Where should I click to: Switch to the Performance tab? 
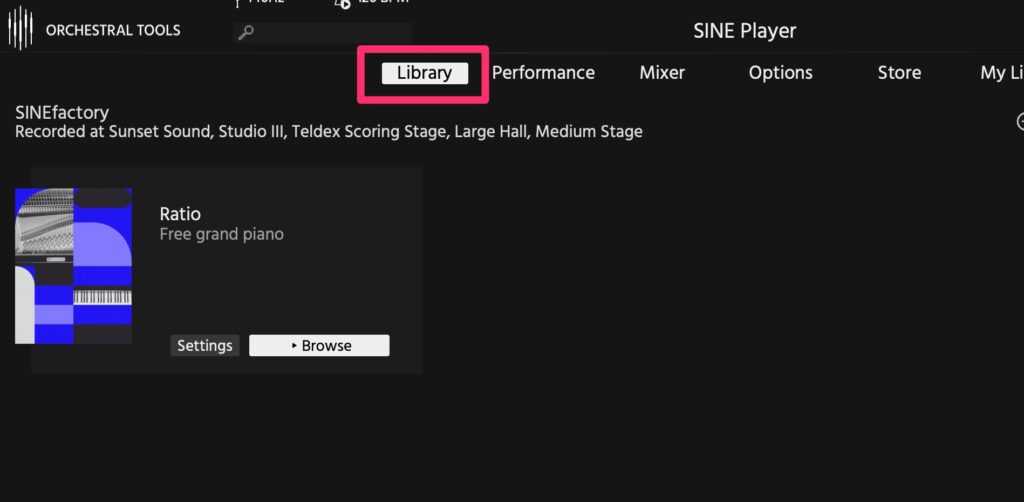543,73
